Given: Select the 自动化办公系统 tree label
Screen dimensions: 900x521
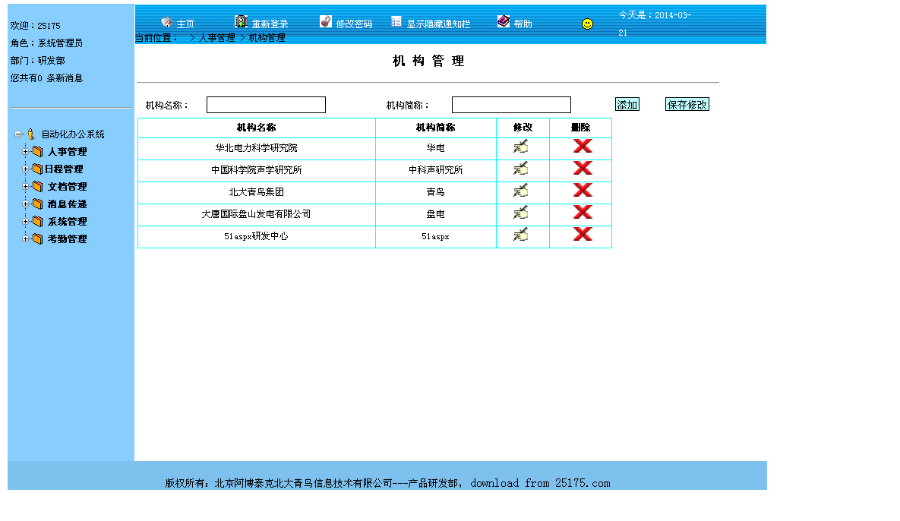Looking at the screenshot, I should pos(72,134).
